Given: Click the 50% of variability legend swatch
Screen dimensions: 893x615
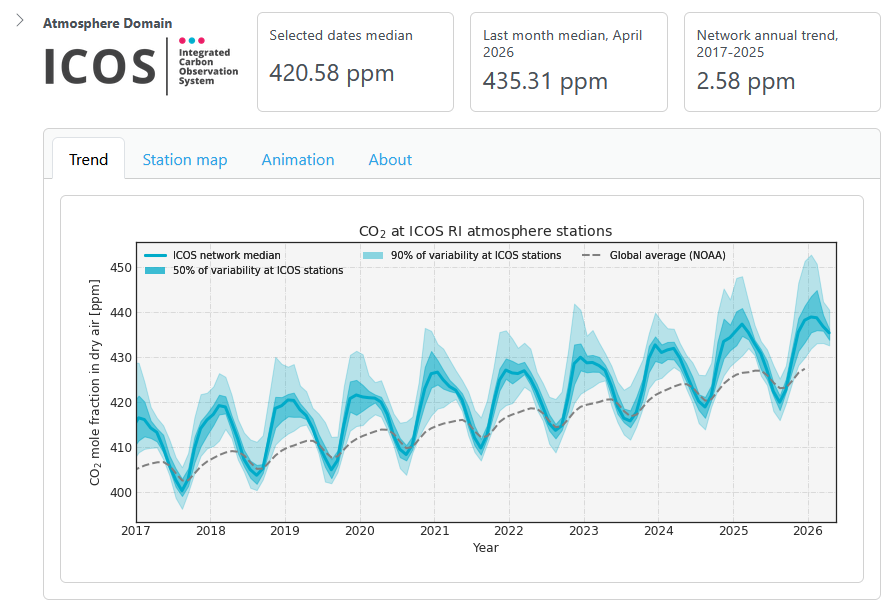Looking at the screenshot, I should coord(155,270).
